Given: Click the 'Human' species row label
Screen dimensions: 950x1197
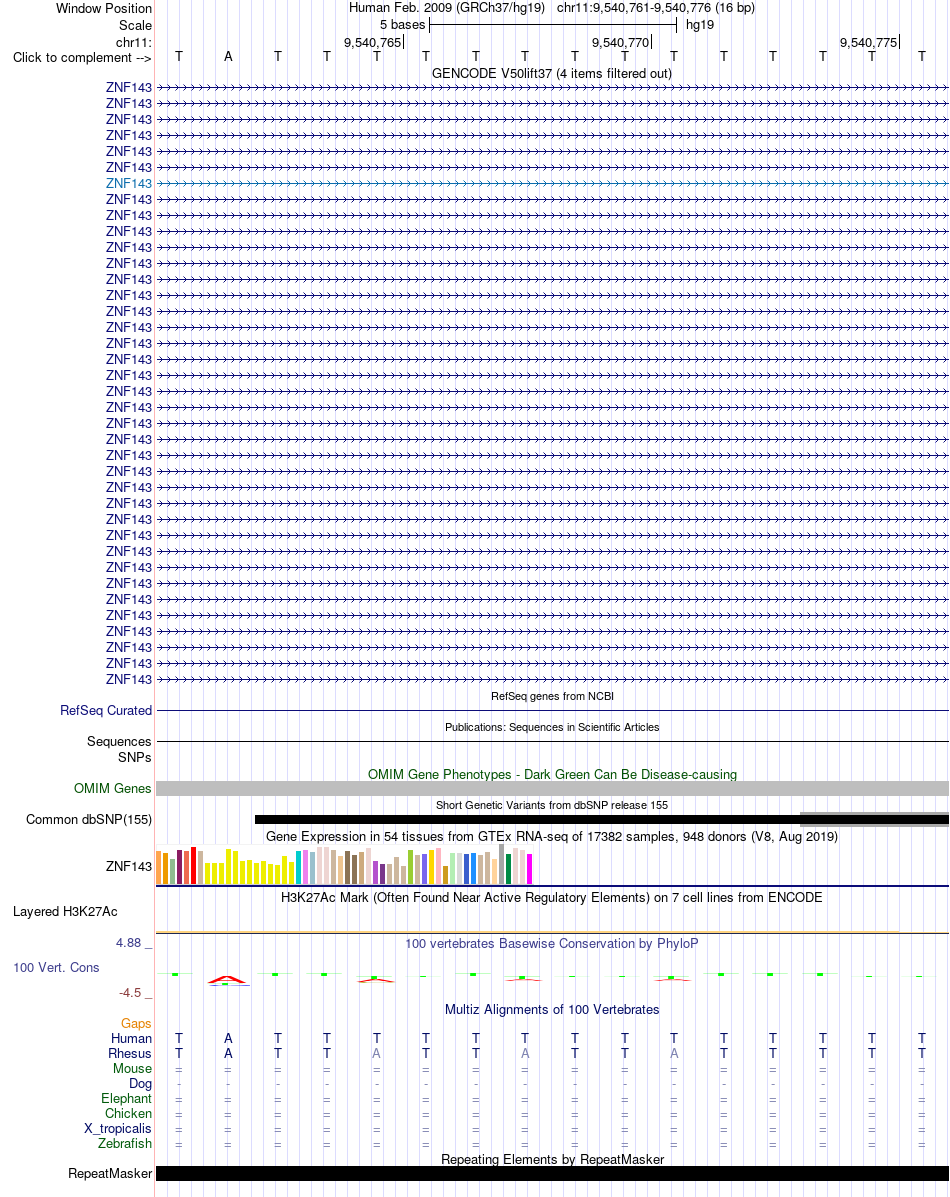Looking at the screenshot, I should point(131,1039).
